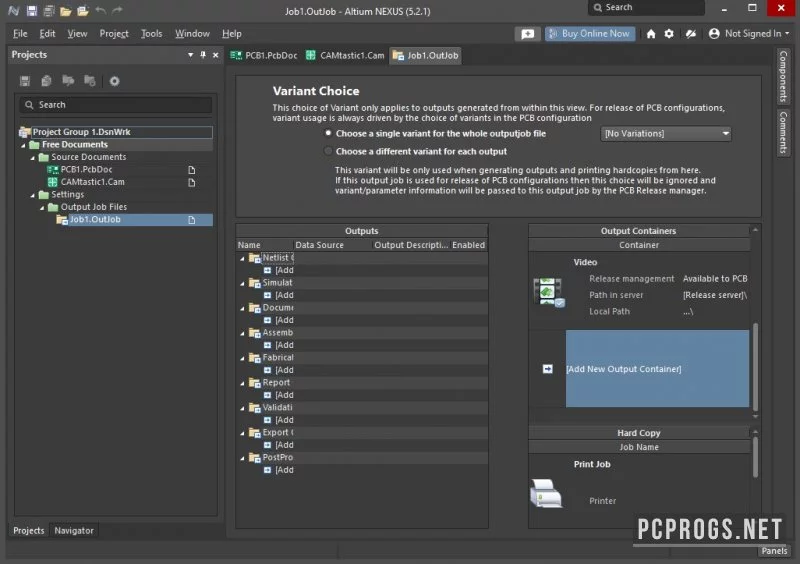The image size is (800, 564).
Task: Open the settings gear in top bar
Action: pos(669,34)
